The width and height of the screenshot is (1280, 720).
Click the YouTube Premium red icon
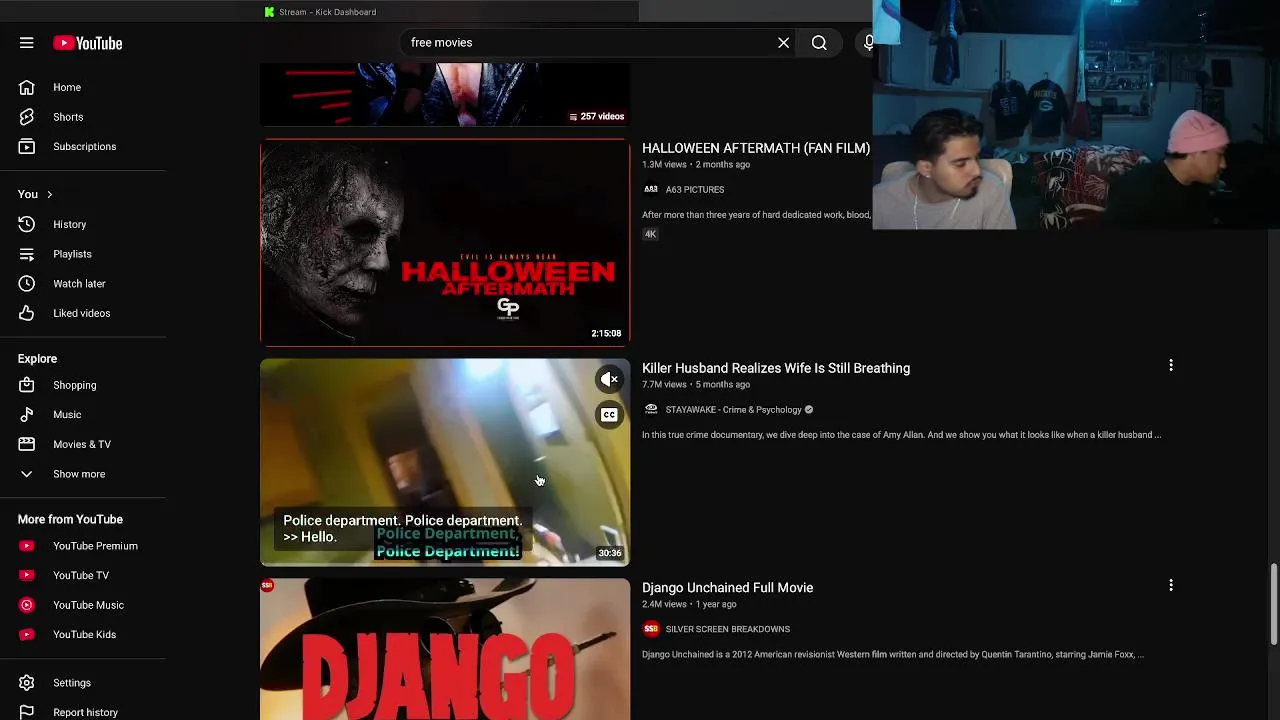coord(27,546)
